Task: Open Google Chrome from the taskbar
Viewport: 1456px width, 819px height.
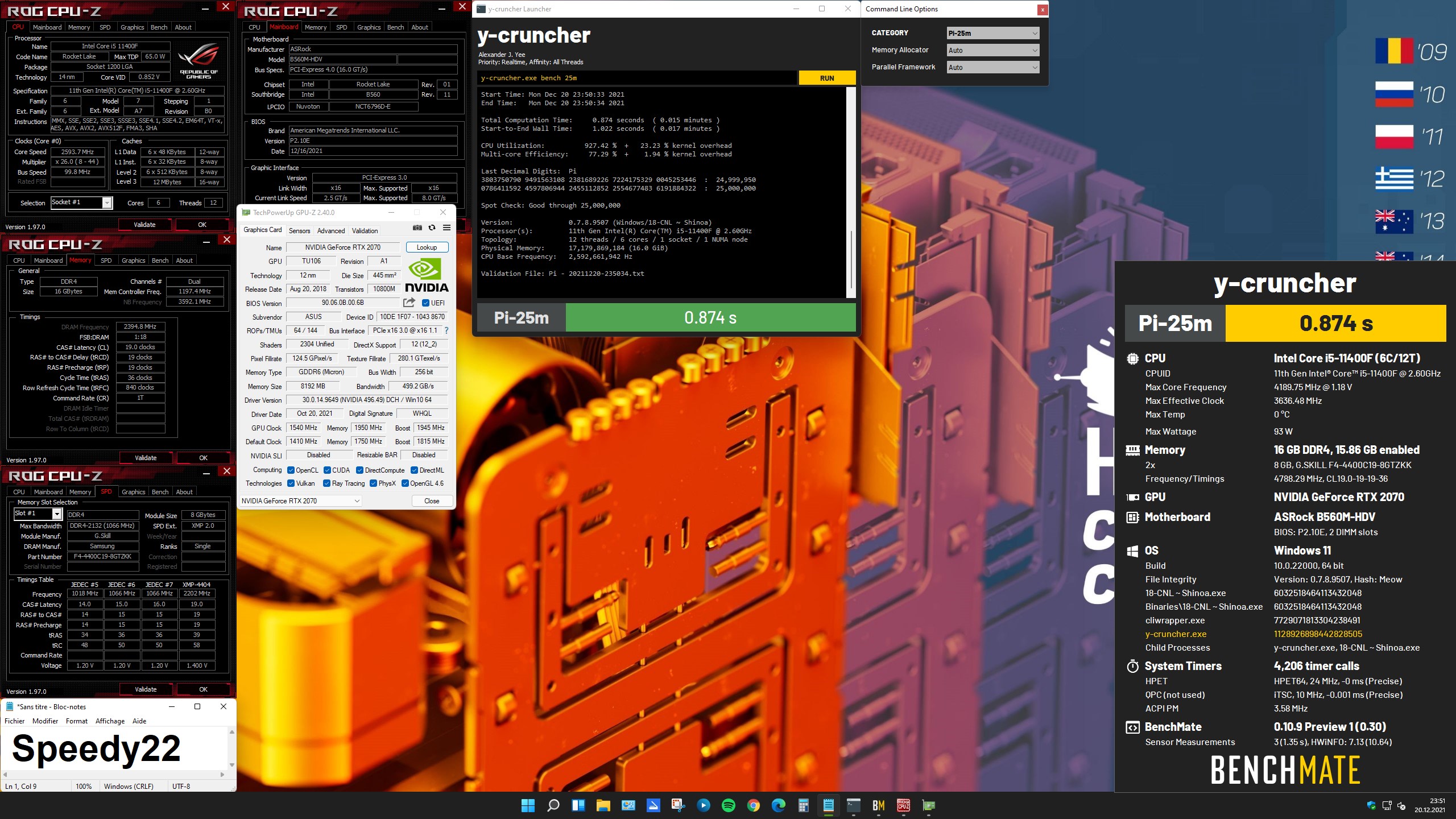Action: point(753,805)
